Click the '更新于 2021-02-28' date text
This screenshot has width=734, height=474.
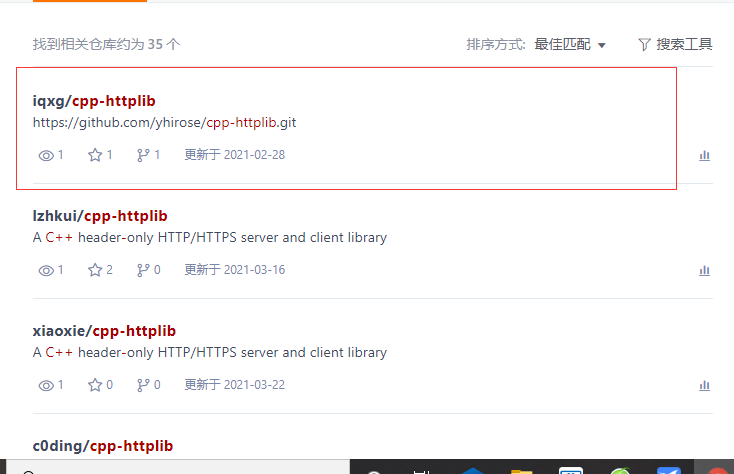click(x=235, y=155)
